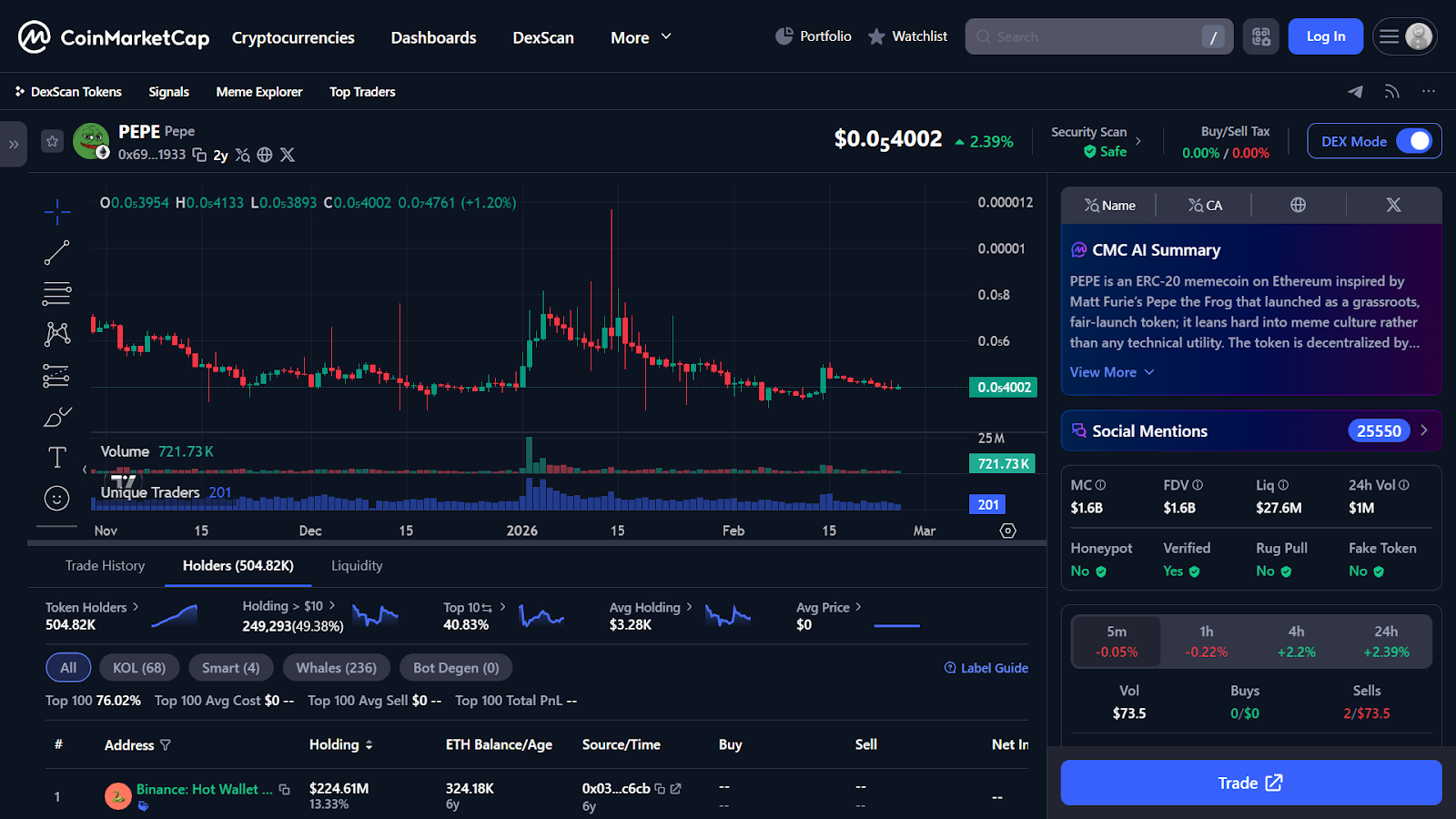Select the Emoji tool on the chart sidebar

pos(56,499)
